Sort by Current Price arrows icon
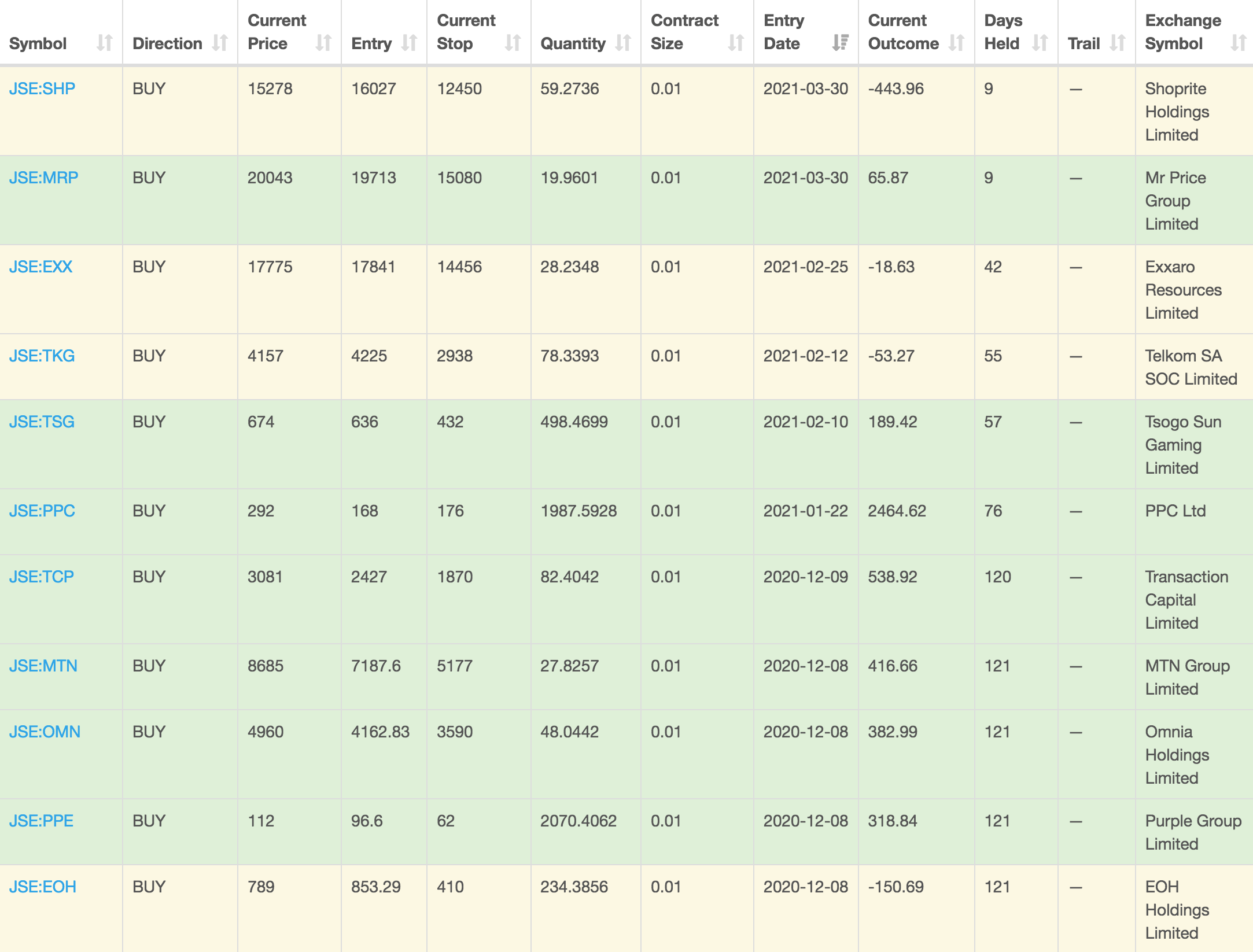 coord(323,43)
